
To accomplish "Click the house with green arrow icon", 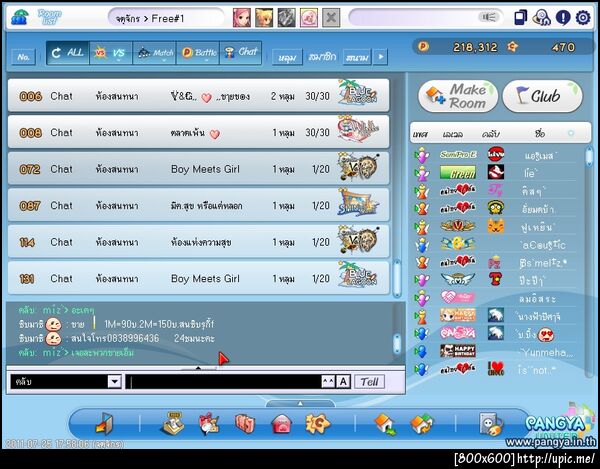I will (385, 424).
